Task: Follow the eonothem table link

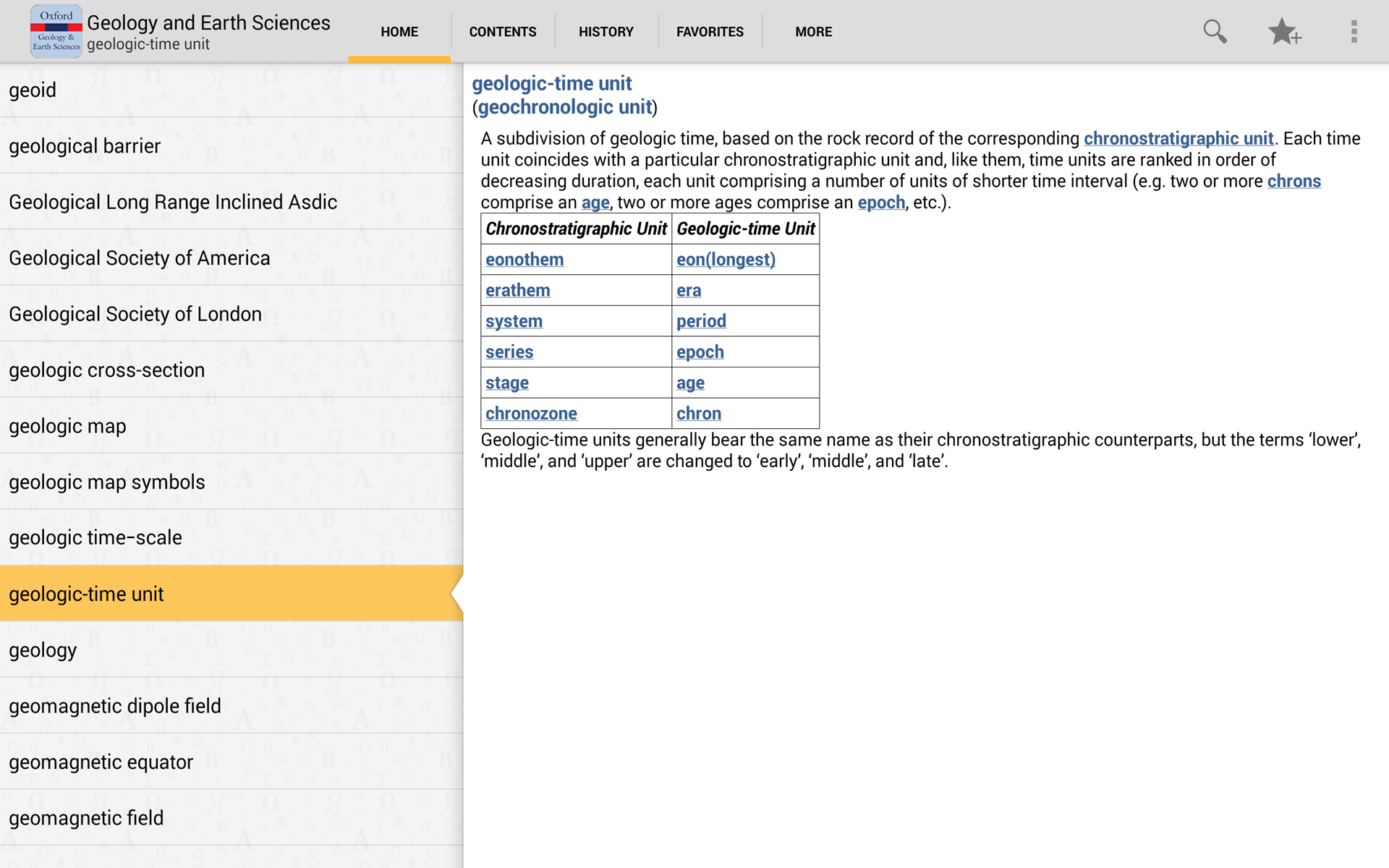Action: tap(524, 259)
